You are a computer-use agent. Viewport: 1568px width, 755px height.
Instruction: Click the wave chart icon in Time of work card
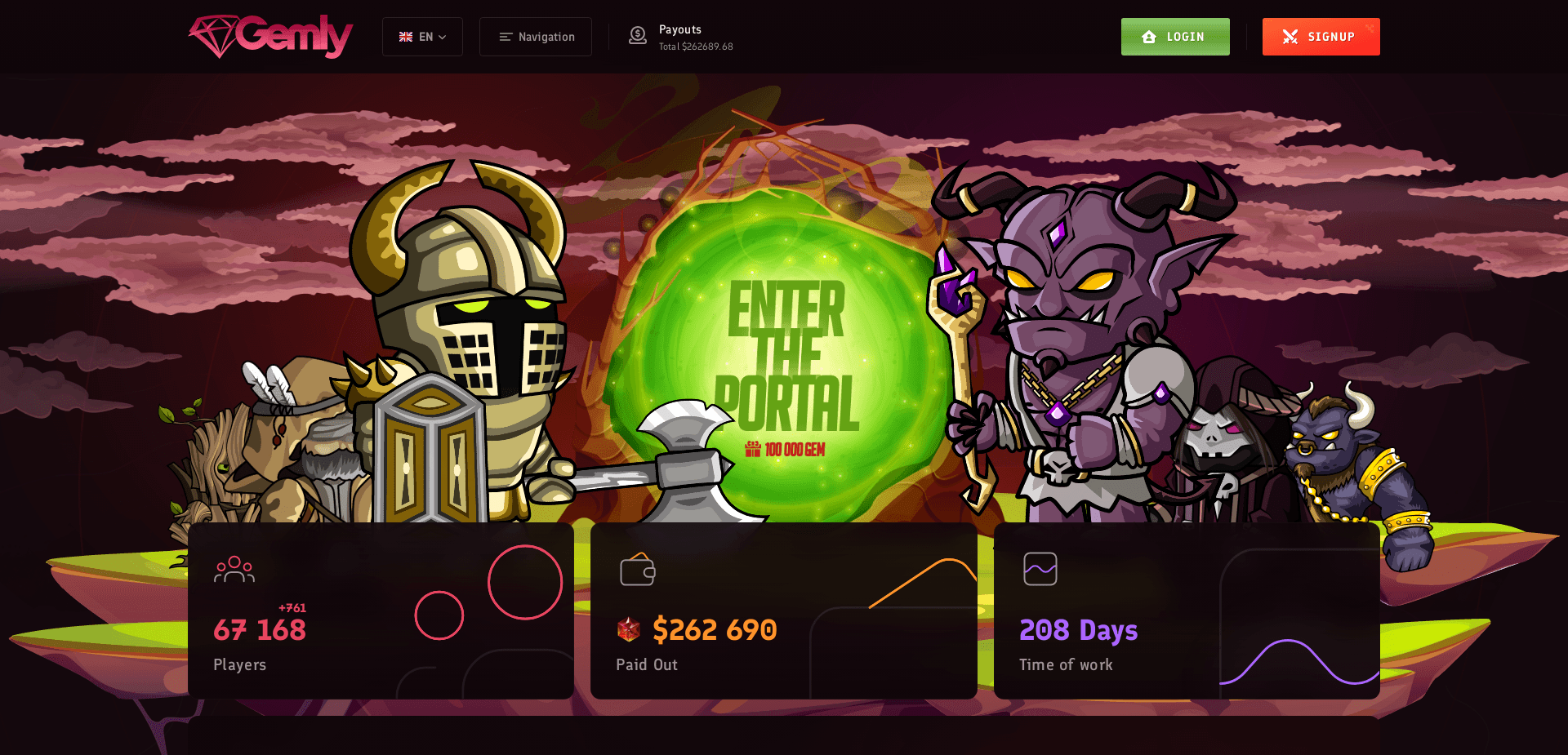coord(1040,569)
